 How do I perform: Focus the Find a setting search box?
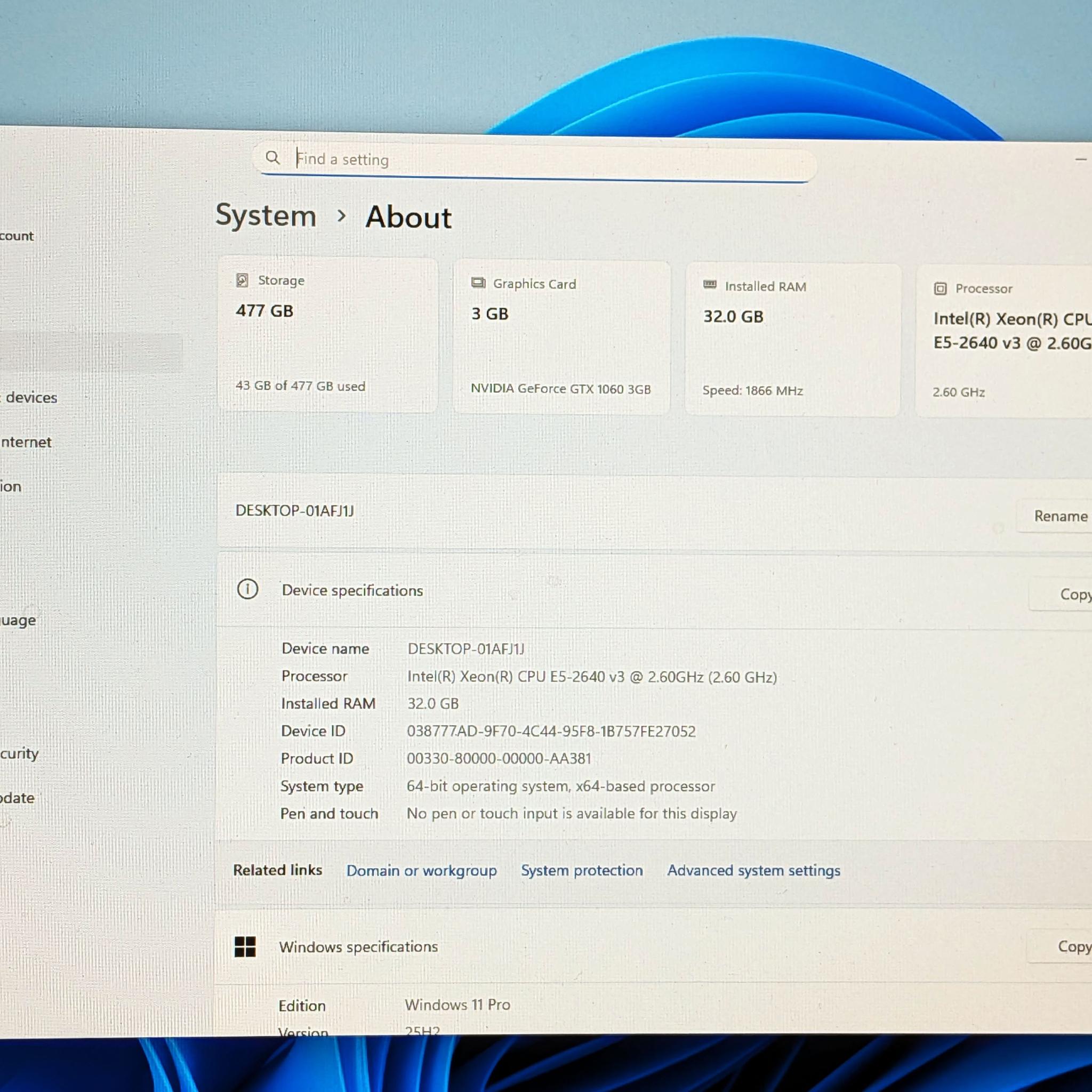coord(535,161)
